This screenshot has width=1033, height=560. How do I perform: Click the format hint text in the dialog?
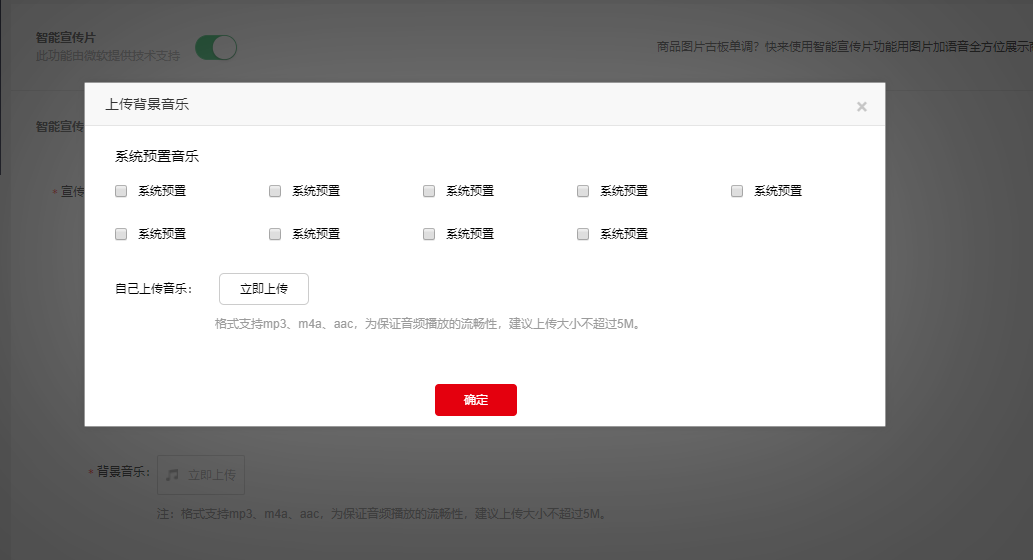[x=429, y=323]
